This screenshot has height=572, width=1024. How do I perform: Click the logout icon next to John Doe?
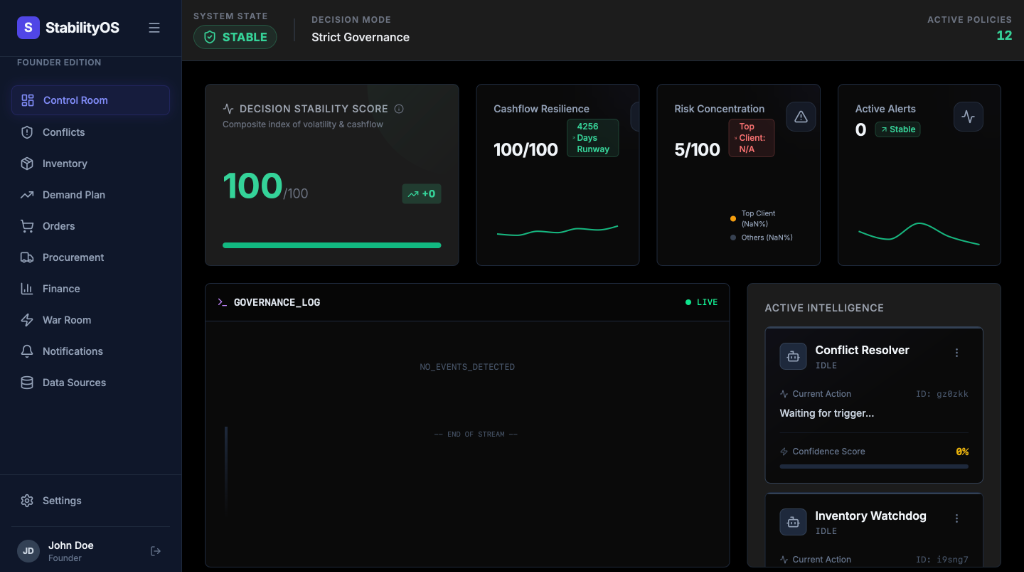155,551
